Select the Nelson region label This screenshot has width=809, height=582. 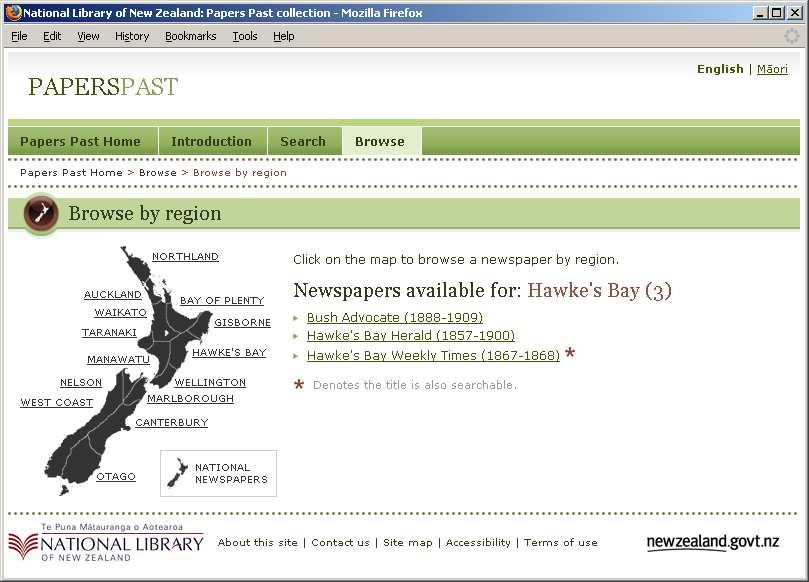point(81,382)
